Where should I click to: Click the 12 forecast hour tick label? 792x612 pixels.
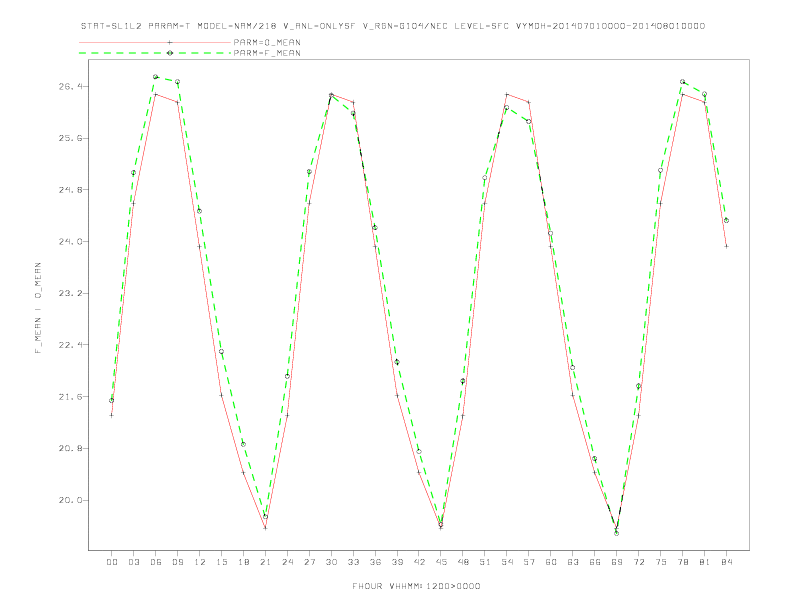[200, 562]
